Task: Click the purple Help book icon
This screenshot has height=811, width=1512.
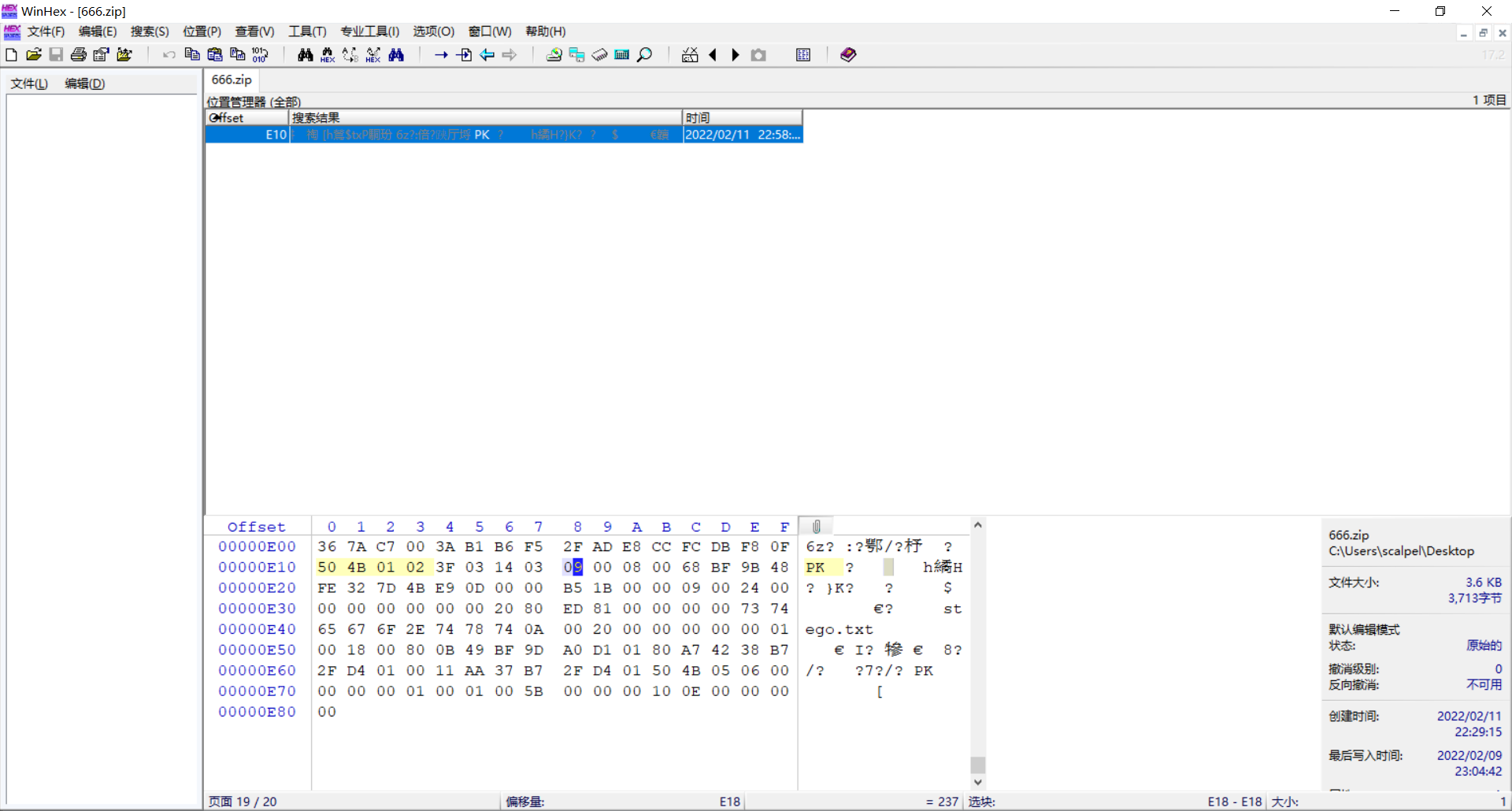Action: 848,54
